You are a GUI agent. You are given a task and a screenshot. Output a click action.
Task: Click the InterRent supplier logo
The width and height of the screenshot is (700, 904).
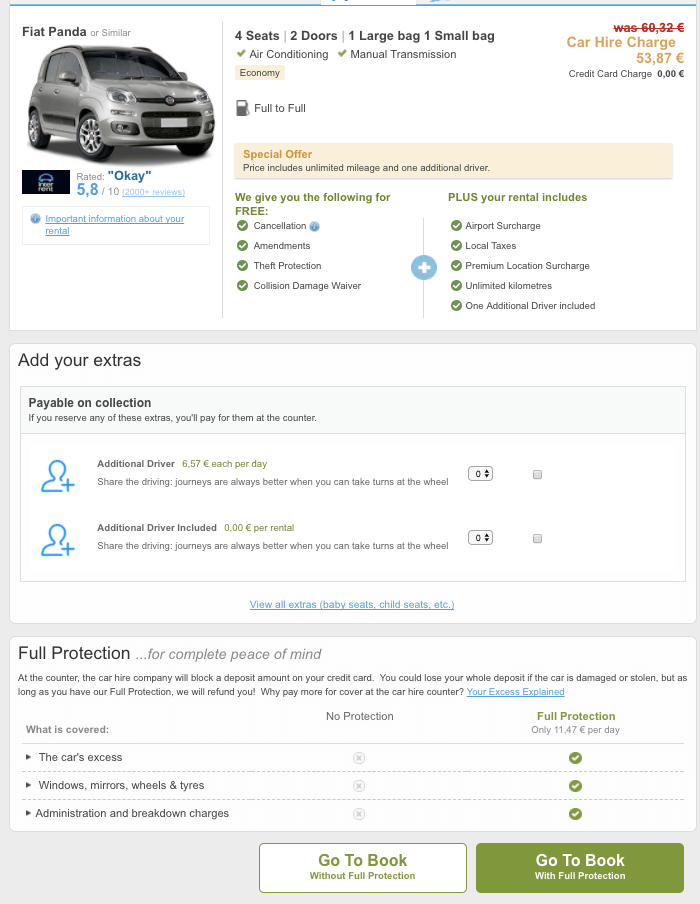click(x=46, y=182)
